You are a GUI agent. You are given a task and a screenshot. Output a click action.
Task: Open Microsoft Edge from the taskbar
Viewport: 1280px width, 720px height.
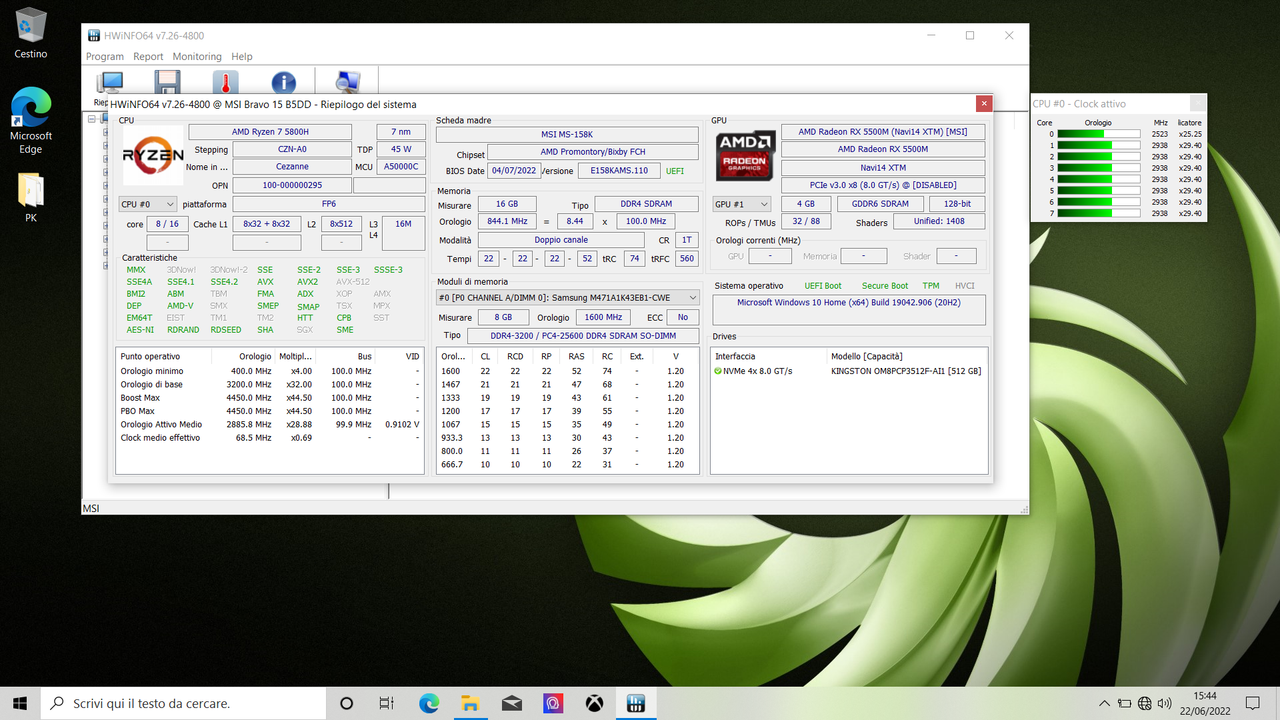428,703
